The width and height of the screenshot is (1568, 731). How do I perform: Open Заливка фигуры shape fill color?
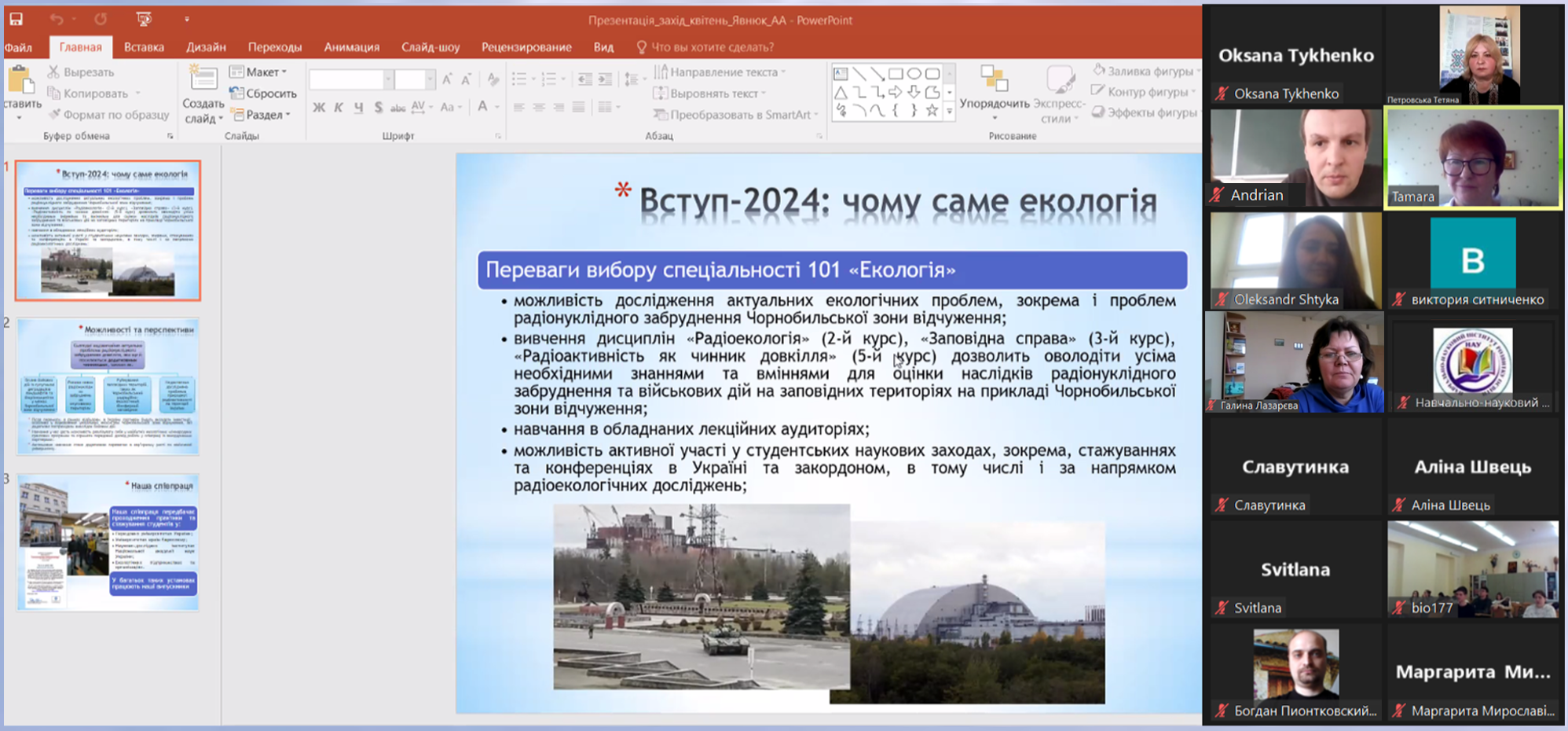[x=1144, y=71]
